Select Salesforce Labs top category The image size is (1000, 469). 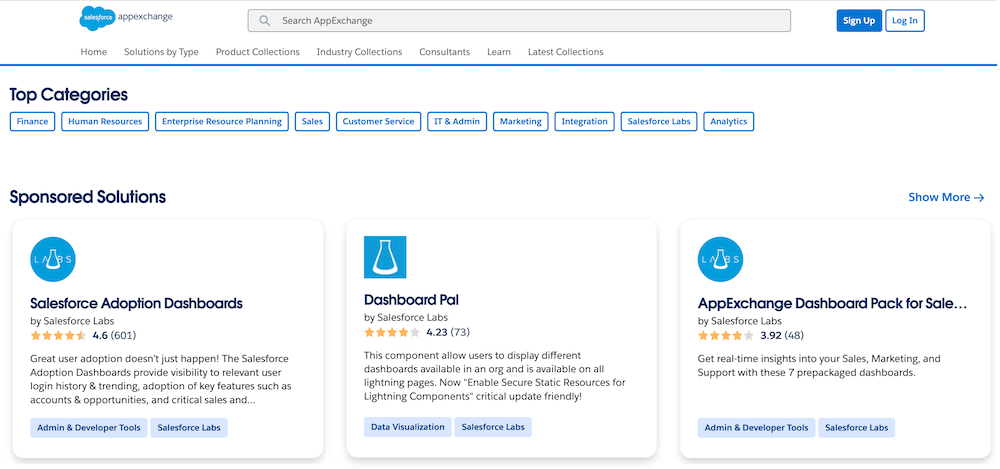[659, 121]
